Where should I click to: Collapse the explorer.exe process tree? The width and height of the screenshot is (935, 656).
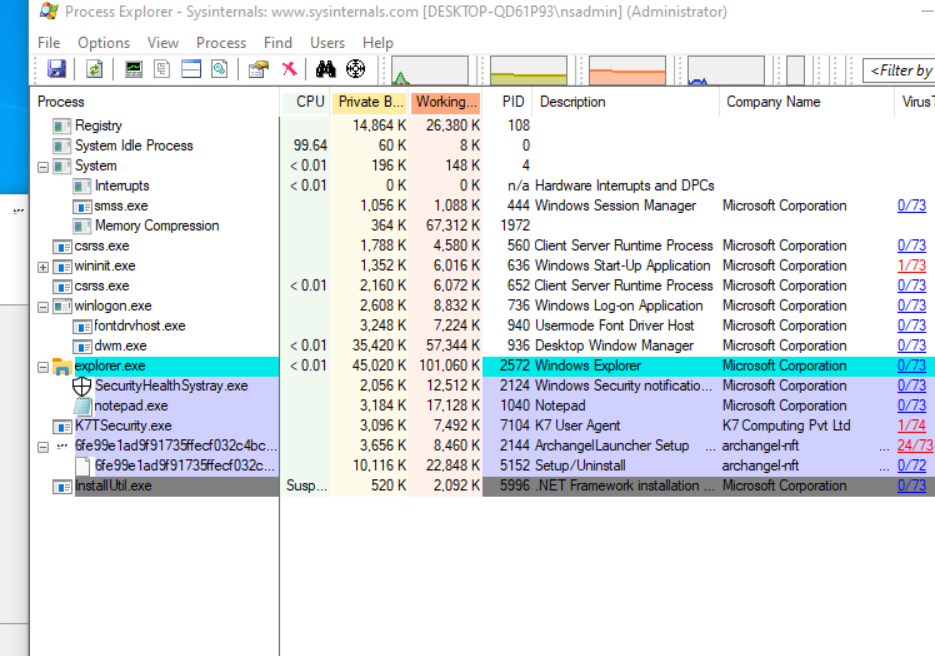[x=43, y=367]
